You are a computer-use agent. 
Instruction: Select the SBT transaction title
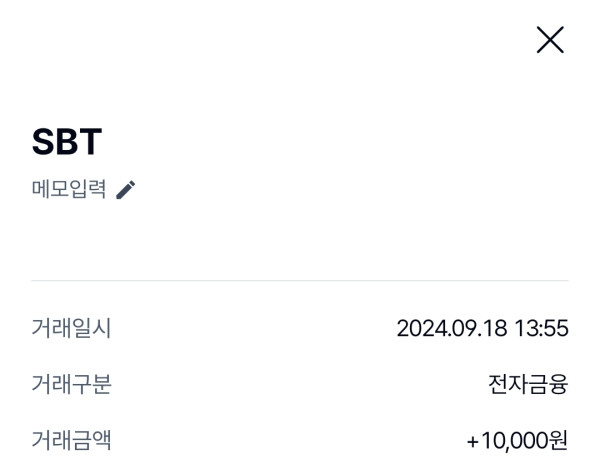coord(67,142)
